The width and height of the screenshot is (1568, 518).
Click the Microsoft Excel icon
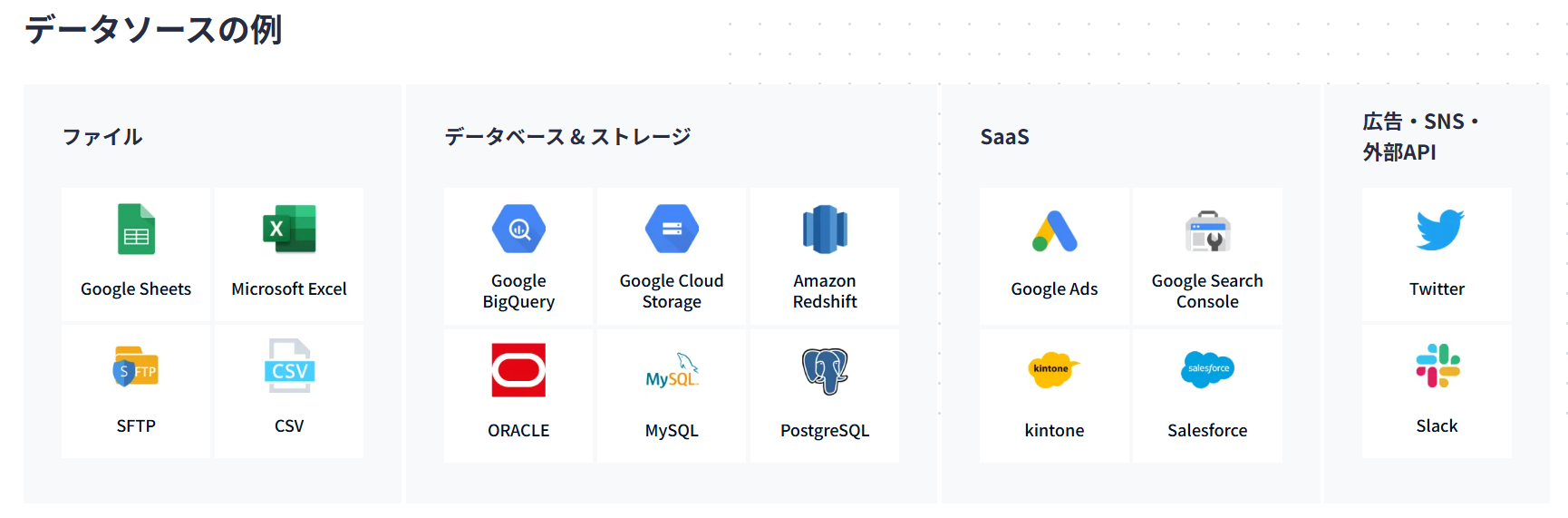(289, 230)
